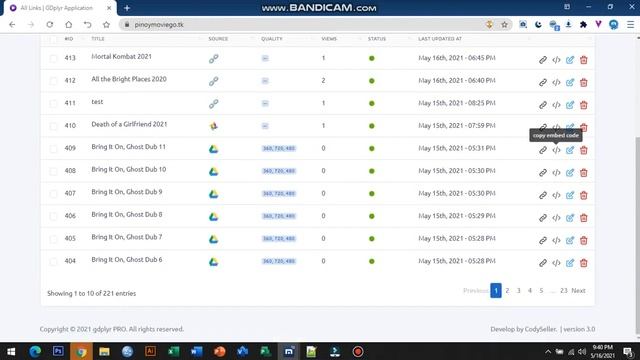
Task: Go to pagination page 4
Action: point(530,291)
